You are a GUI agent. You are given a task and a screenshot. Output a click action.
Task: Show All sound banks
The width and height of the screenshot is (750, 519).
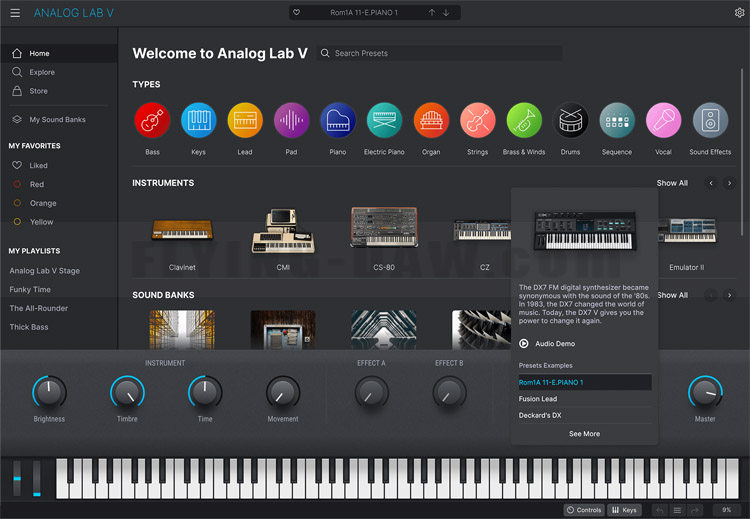coord(673,295)
